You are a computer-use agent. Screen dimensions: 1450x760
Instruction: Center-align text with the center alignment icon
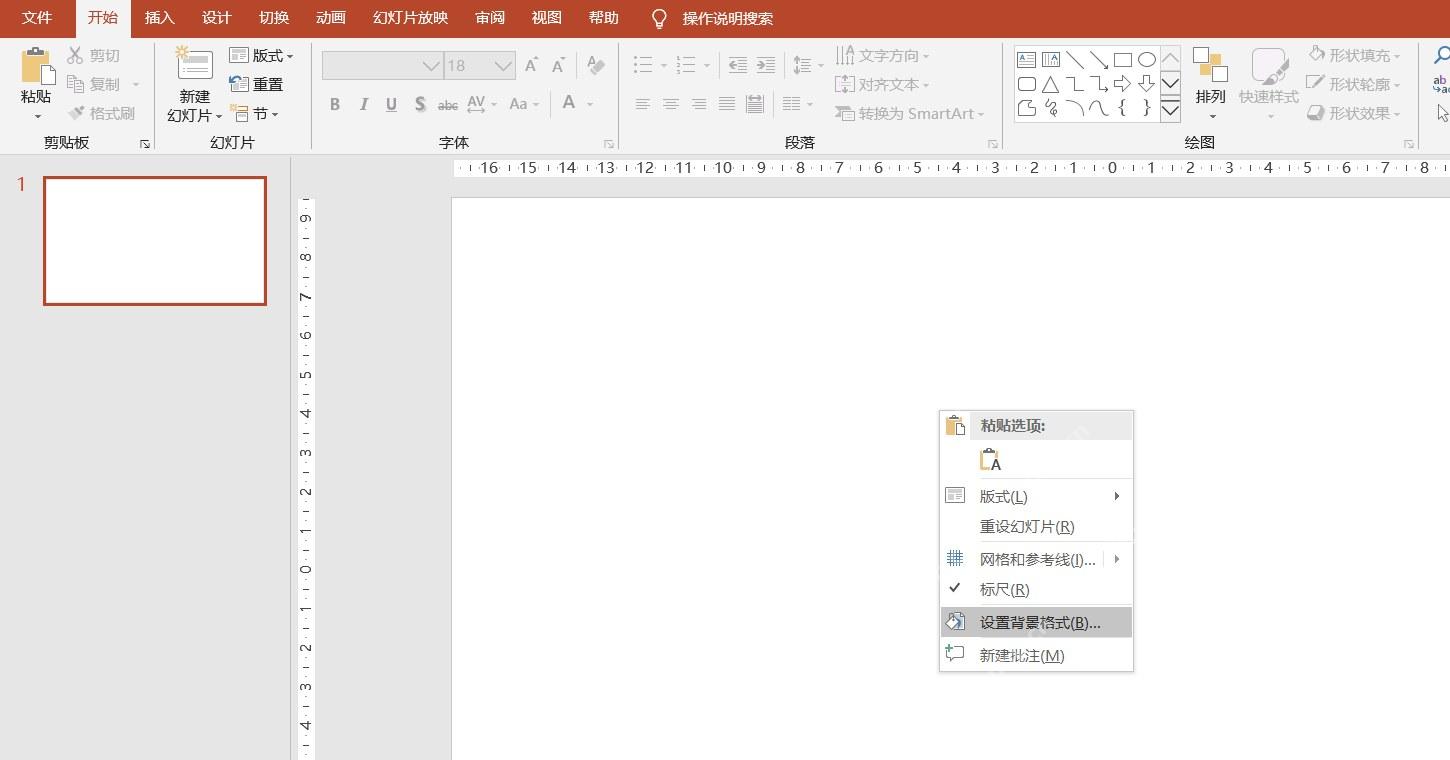pyautogui.click(x=670, y=104)
